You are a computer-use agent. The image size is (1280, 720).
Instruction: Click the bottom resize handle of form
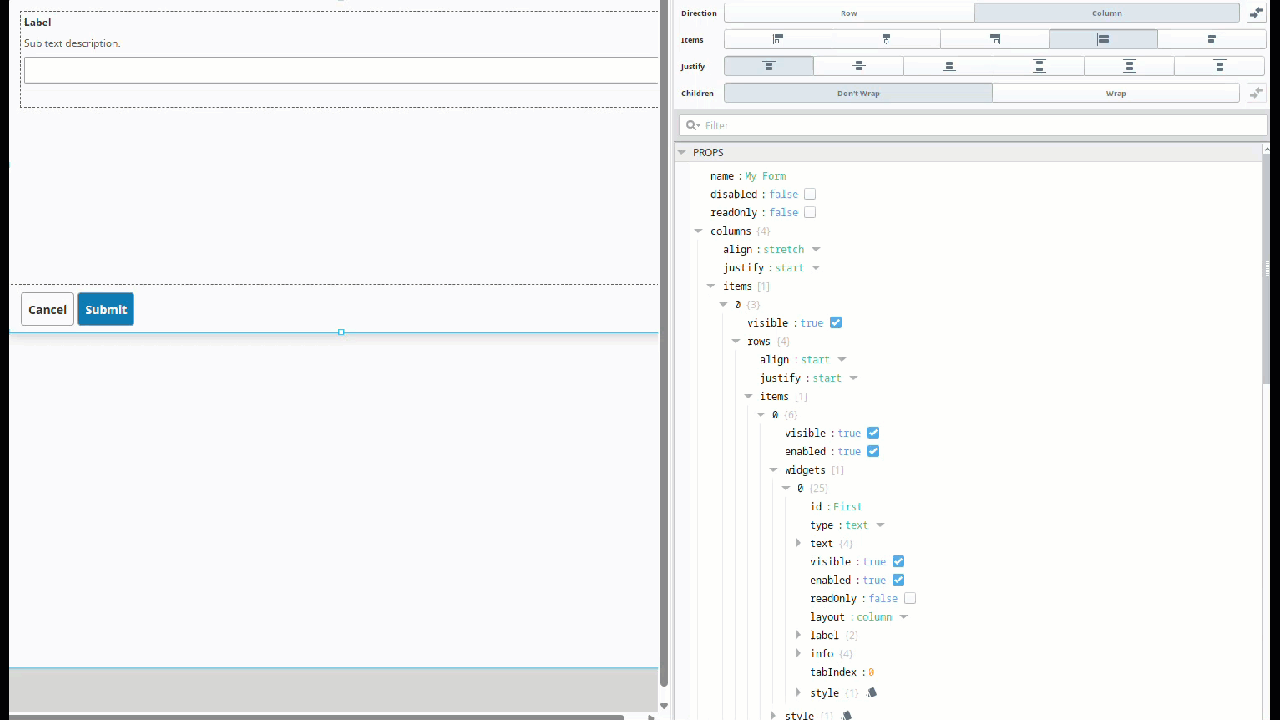(341, 332)
